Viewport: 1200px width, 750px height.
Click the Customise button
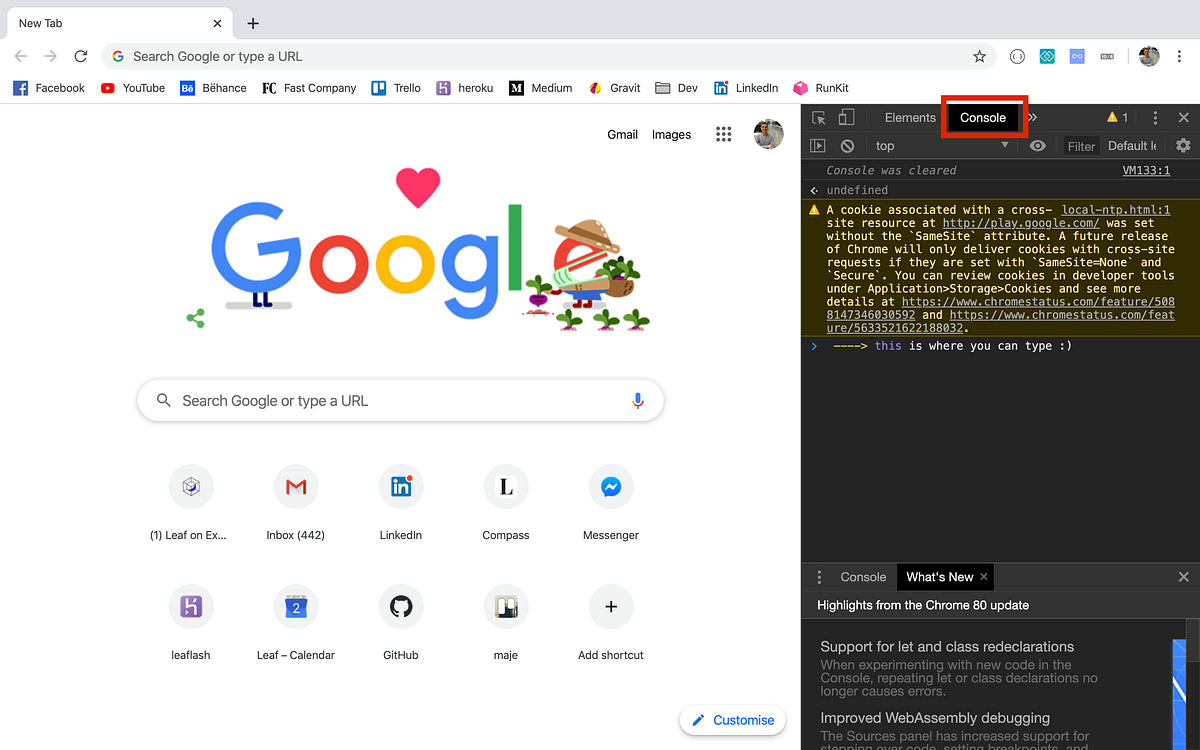click(x=732, y=720)
